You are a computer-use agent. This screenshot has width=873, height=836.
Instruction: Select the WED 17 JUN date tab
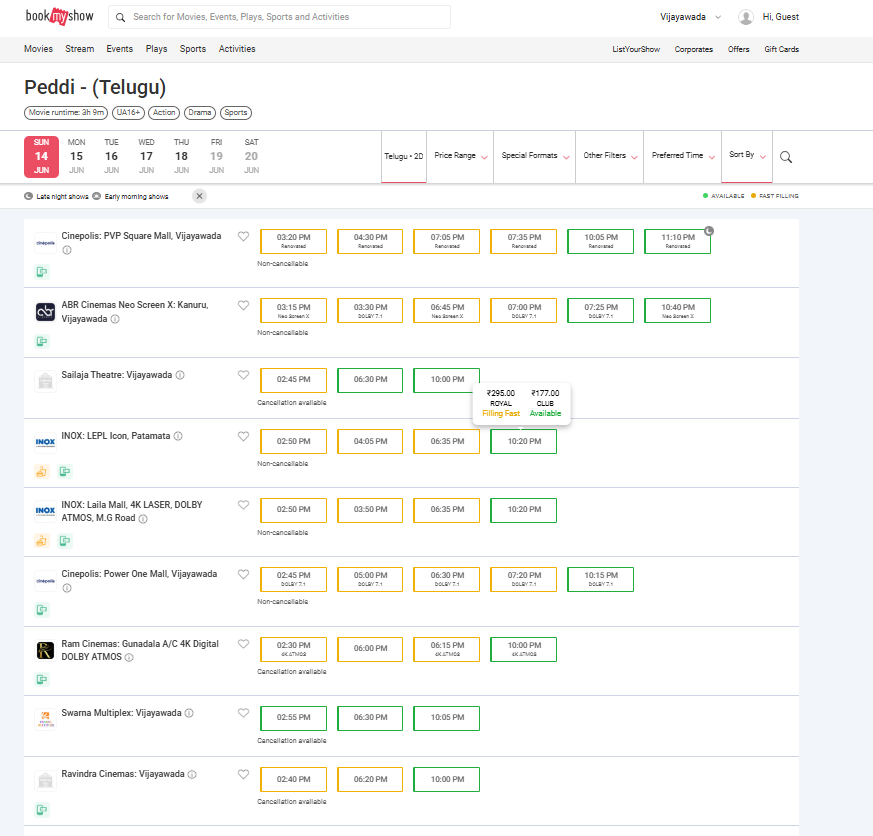146,156
